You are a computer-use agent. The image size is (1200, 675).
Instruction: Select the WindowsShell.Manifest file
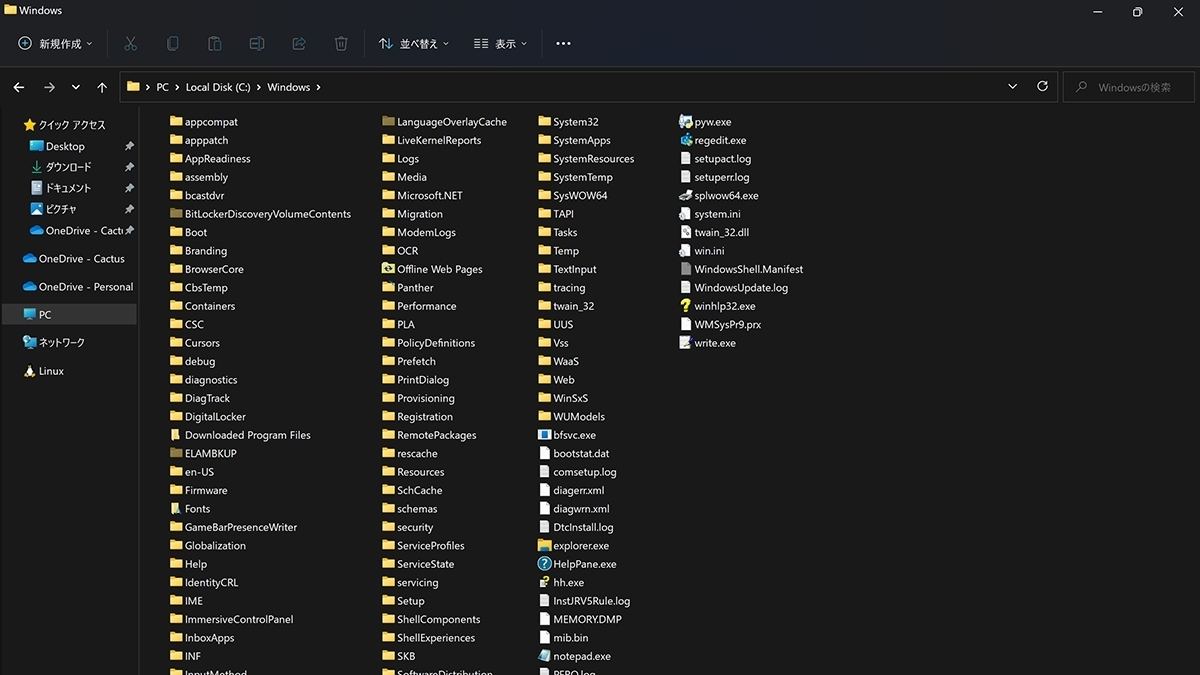coord(740,269)
